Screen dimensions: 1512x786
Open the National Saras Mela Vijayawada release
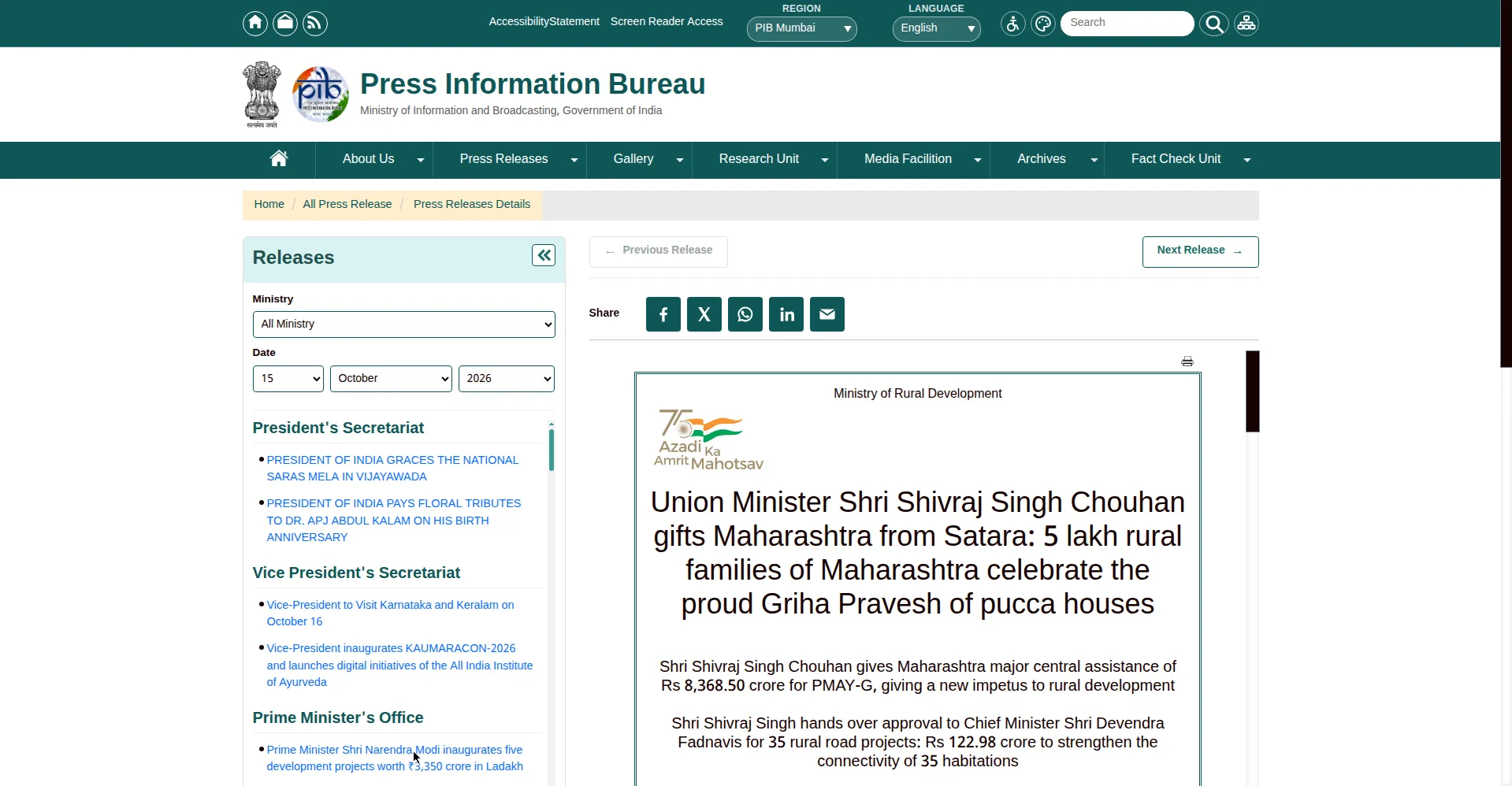coord(392,469)
